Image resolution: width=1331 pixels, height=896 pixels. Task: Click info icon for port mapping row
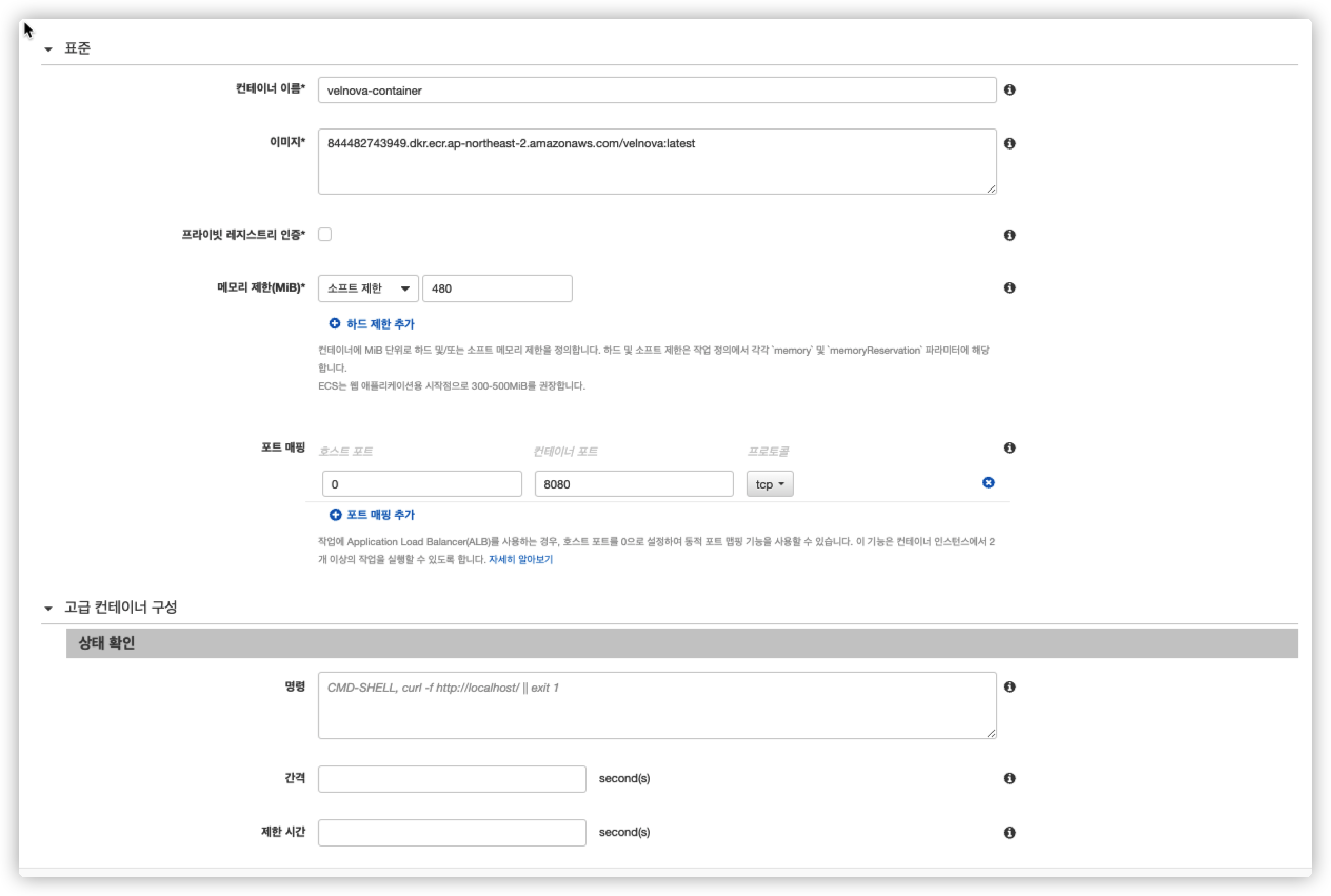pyautogui.click(x=1009, y=447)
